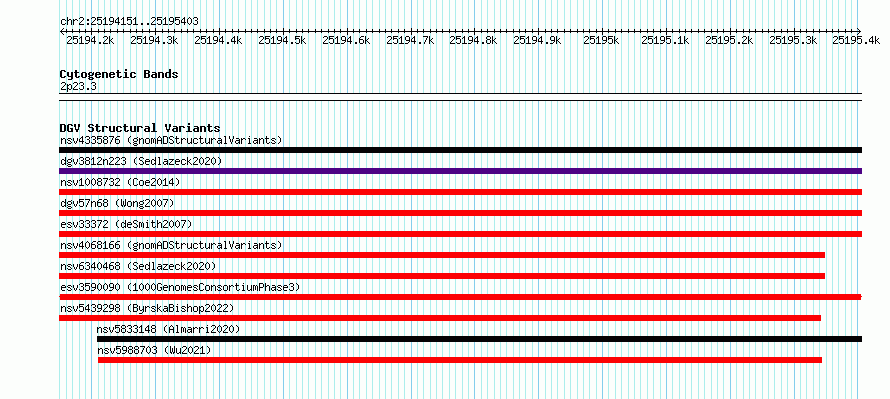Image resolution: width=890 pixels, height=399 pixels.
Task: Click the 25194.5k ruler label
Action: click(283, 40)
